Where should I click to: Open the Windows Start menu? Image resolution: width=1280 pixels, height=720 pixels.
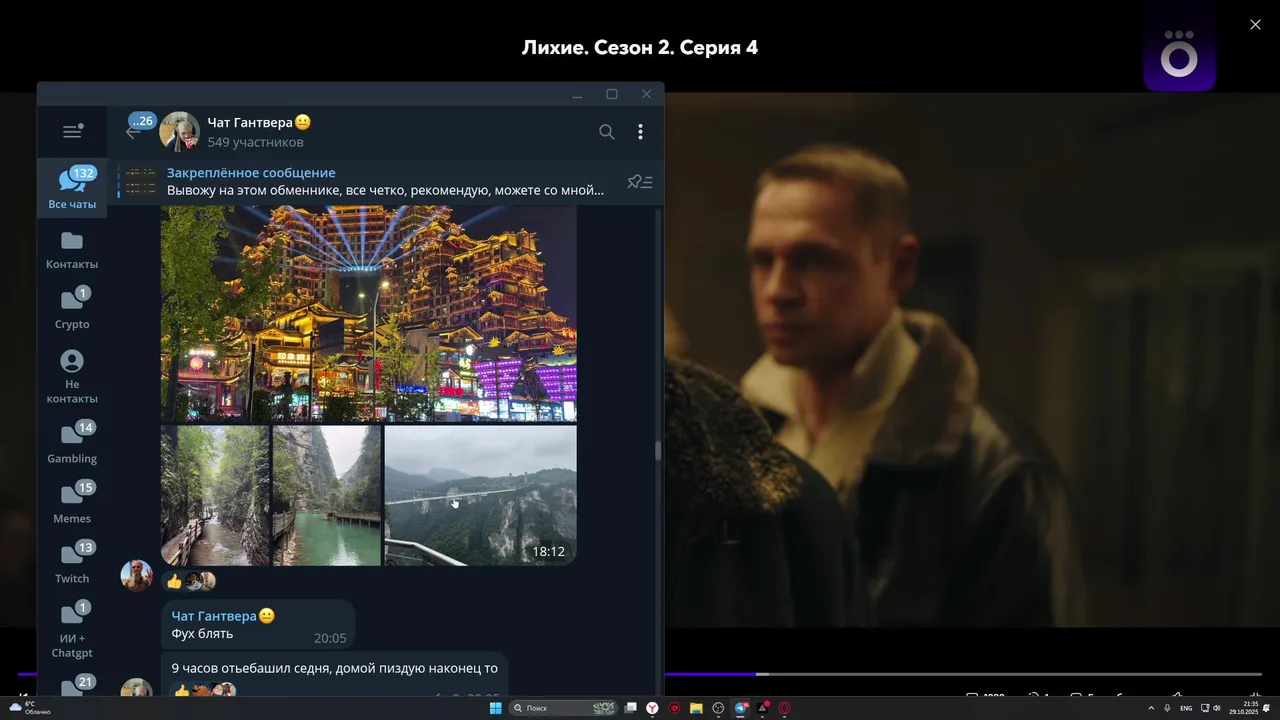pos(495,708)
